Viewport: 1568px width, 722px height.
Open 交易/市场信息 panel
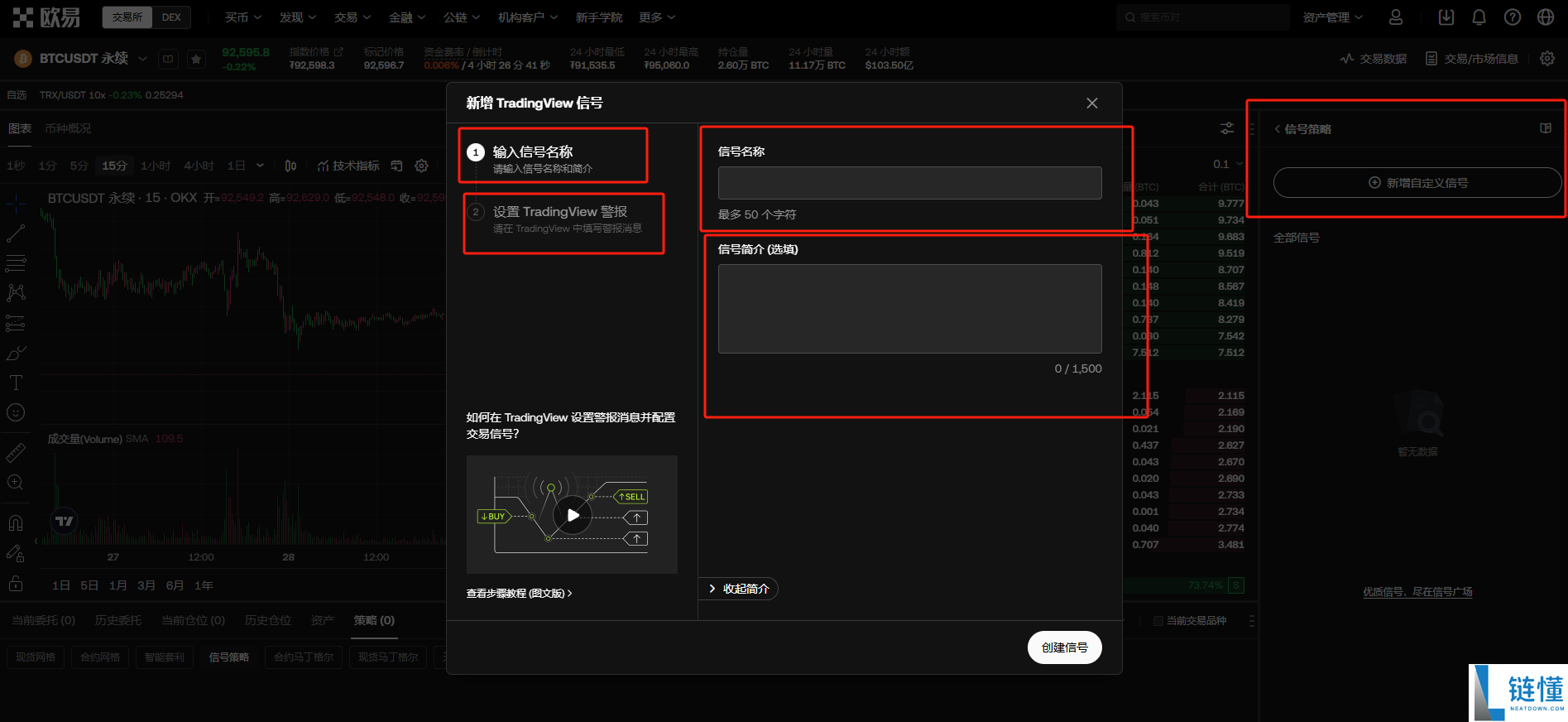[1472, 59]
